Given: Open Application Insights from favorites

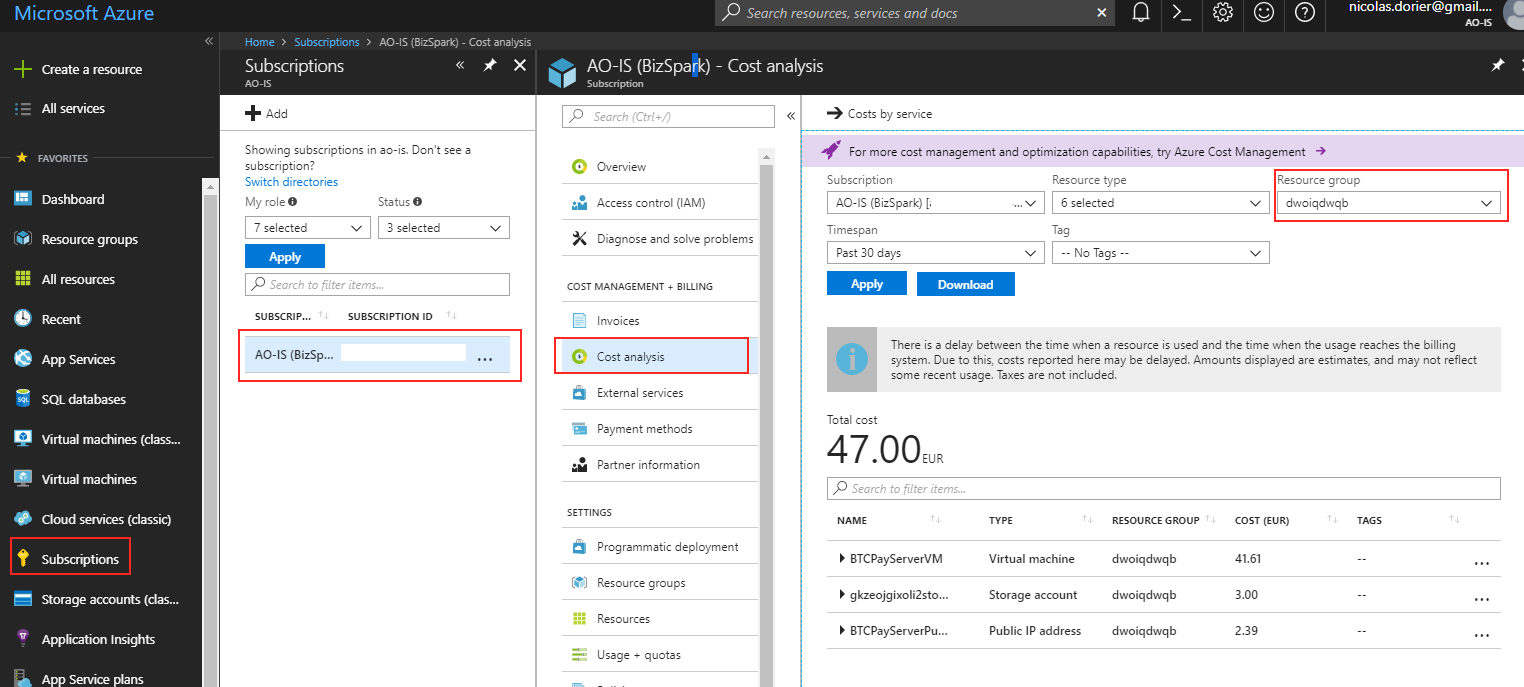Looking at the screenshot, I should point(100,639).
